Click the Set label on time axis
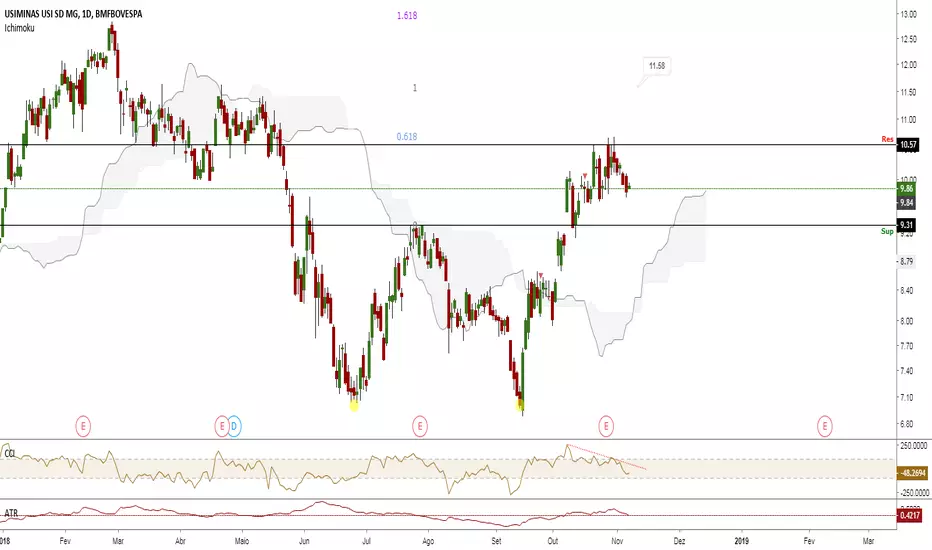The height and width of the screenshot is (550, 932). [497, 541]
